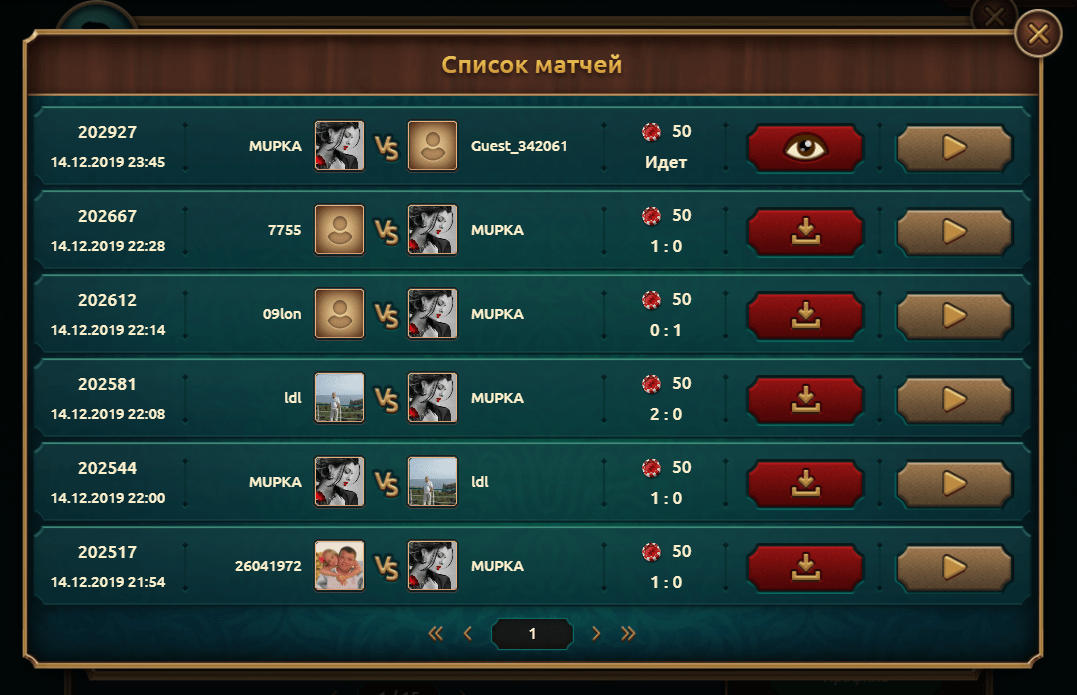Screen dimensions: 1077x695
Task: Download match 202612 record
Action: (805, 316)
